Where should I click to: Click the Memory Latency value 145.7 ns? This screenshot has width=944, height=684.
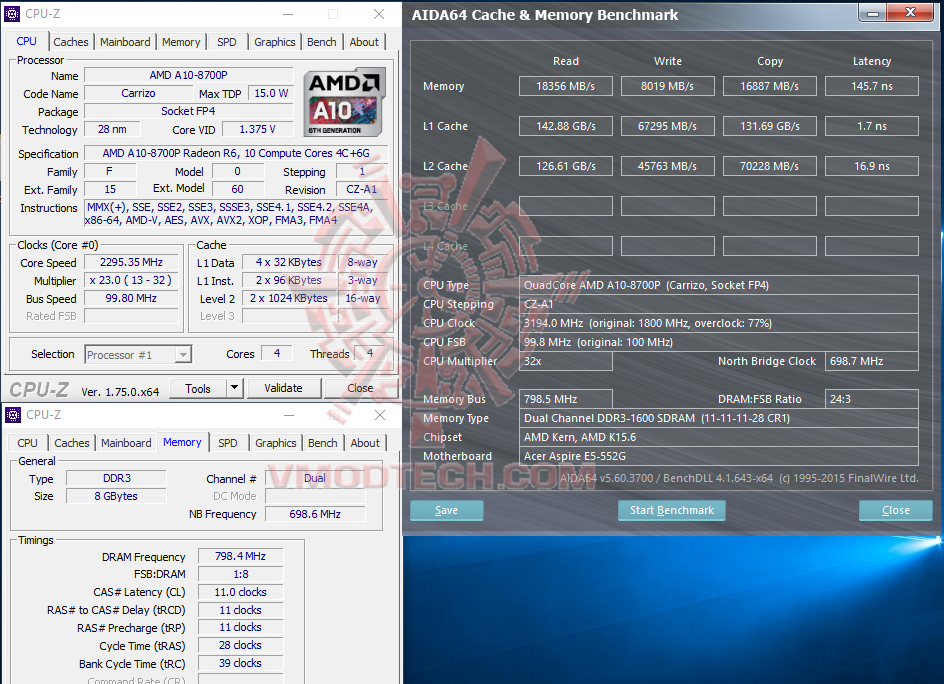(x=872, y=86)
